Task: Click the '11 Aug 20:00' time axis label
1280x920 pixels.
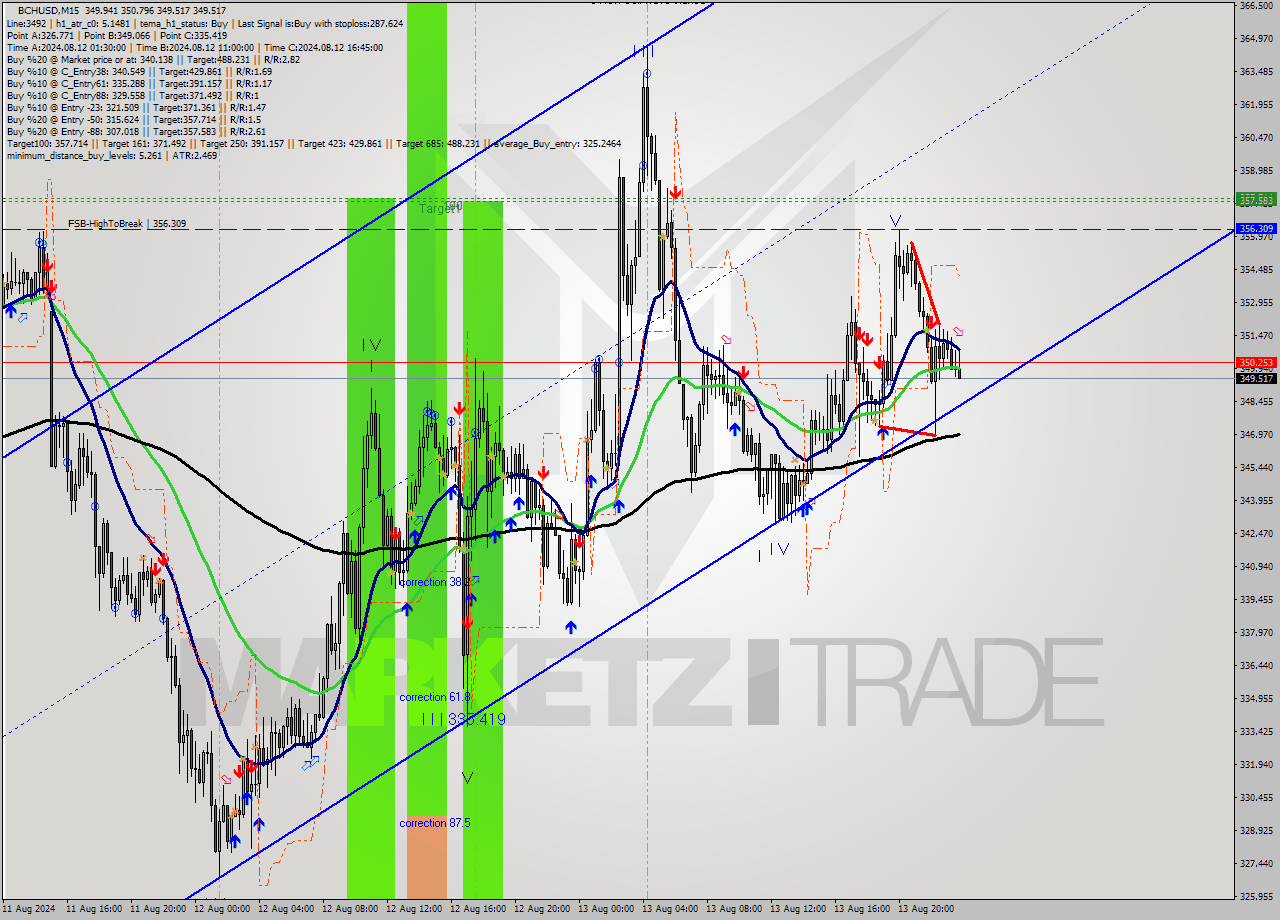Action: pos(158,909)
